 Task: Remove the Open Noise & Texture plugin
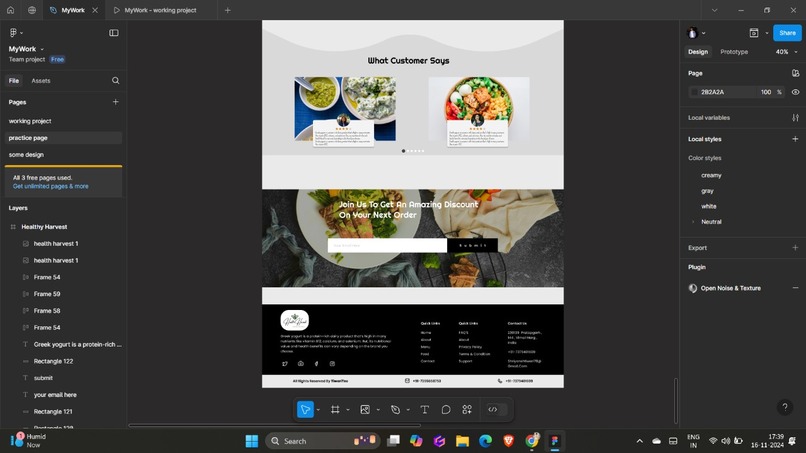tap(795, 288)
